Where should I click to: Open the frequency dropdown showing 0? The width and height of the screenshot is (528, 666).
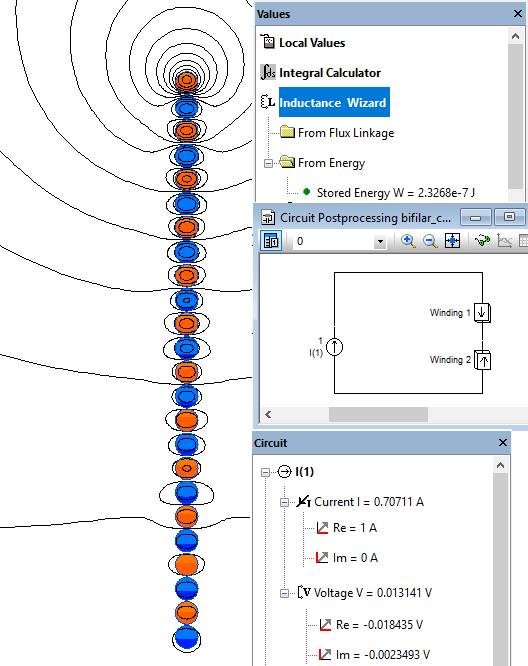(x=380, y=242)
